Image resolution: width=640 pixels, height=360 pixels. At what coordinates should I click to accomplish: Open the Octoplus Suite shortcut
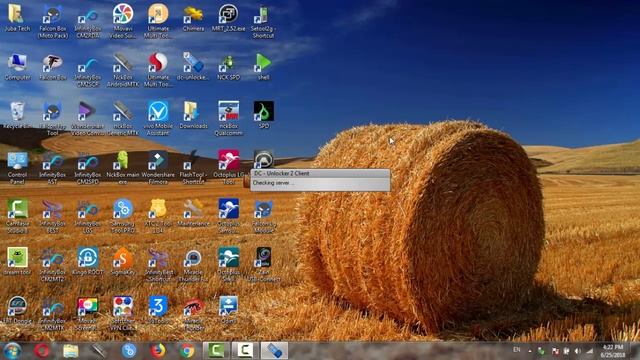click(228, 264)
